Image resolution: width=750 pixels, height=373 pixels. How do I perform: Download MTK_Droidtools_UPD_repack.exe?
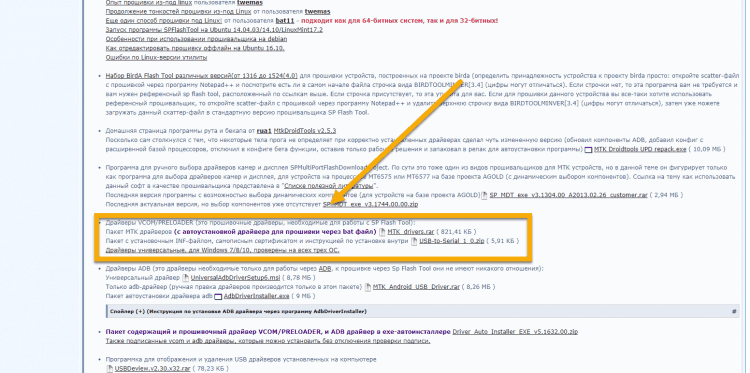640,150
